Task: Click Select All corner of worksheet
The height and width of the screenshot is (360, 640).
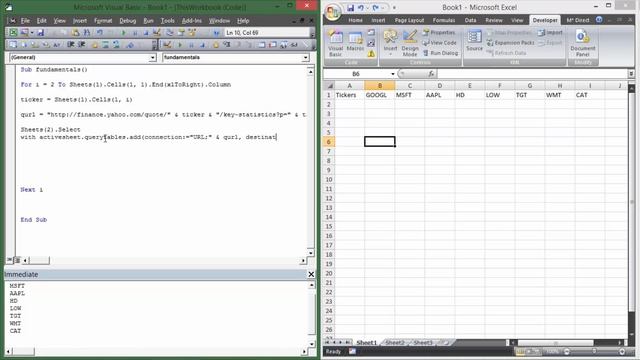Action: point(329,85)
